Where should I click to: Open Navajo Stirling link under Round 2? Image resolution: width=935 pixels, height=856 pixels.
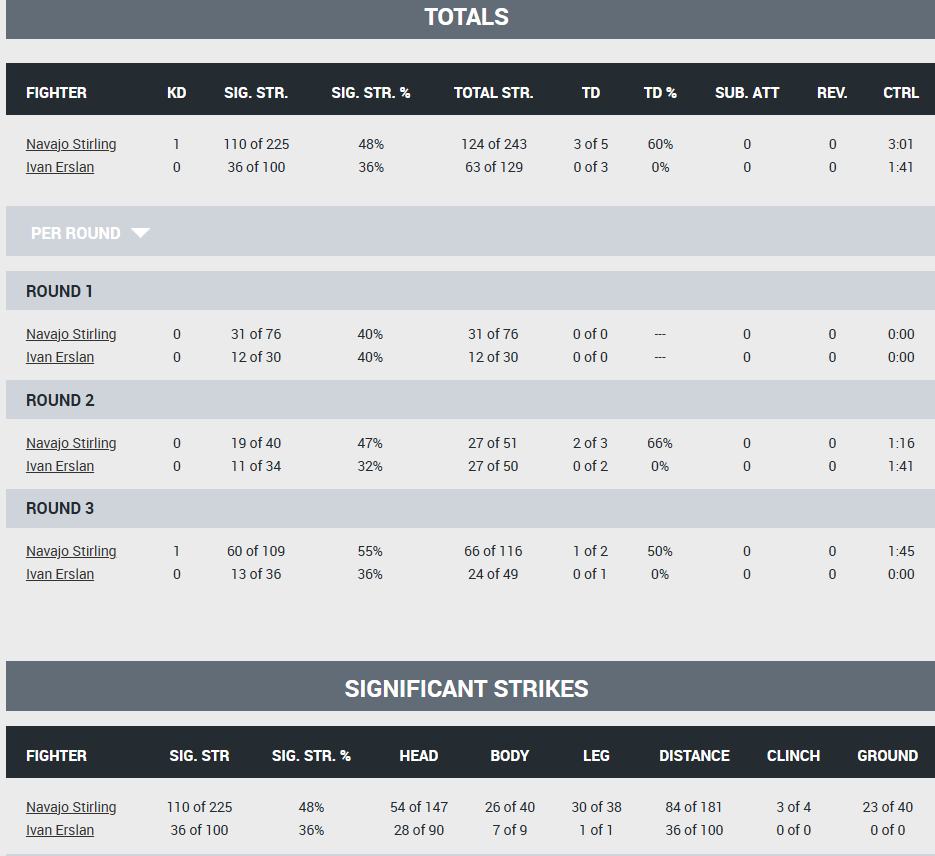[71, 443]
